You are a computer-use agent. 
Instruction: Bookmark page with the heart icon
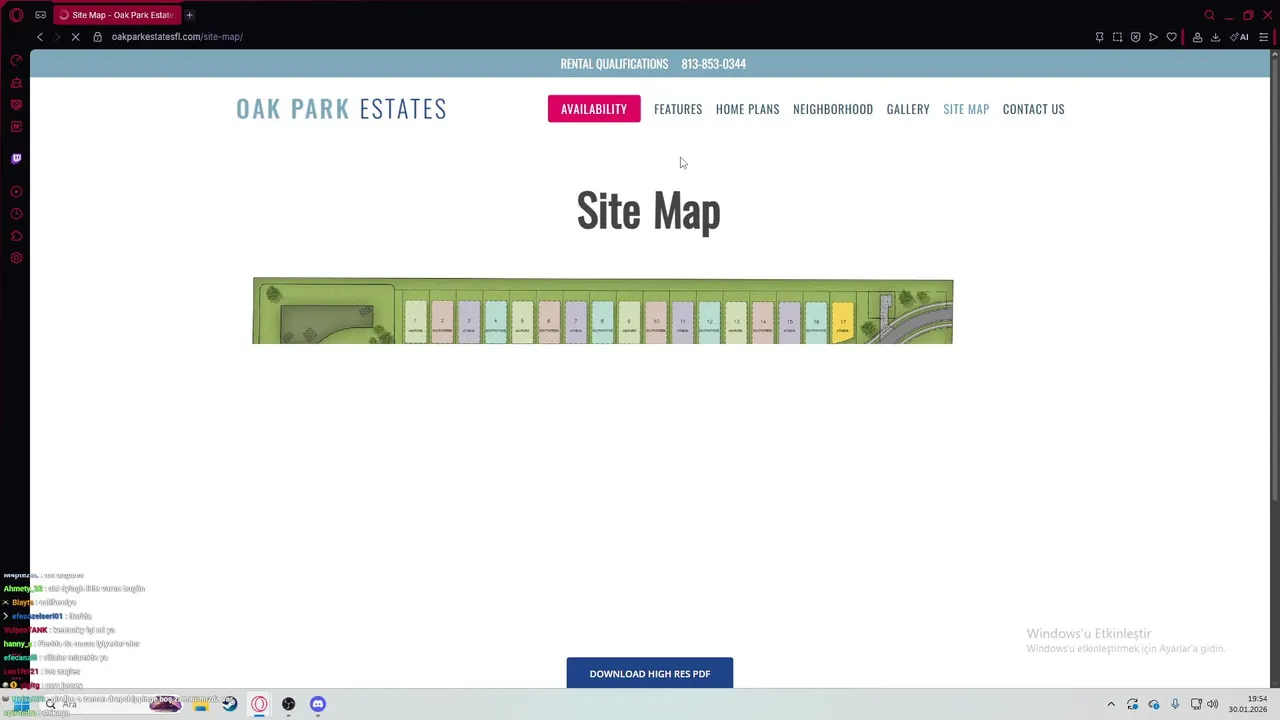click(x=1171, y=37)
